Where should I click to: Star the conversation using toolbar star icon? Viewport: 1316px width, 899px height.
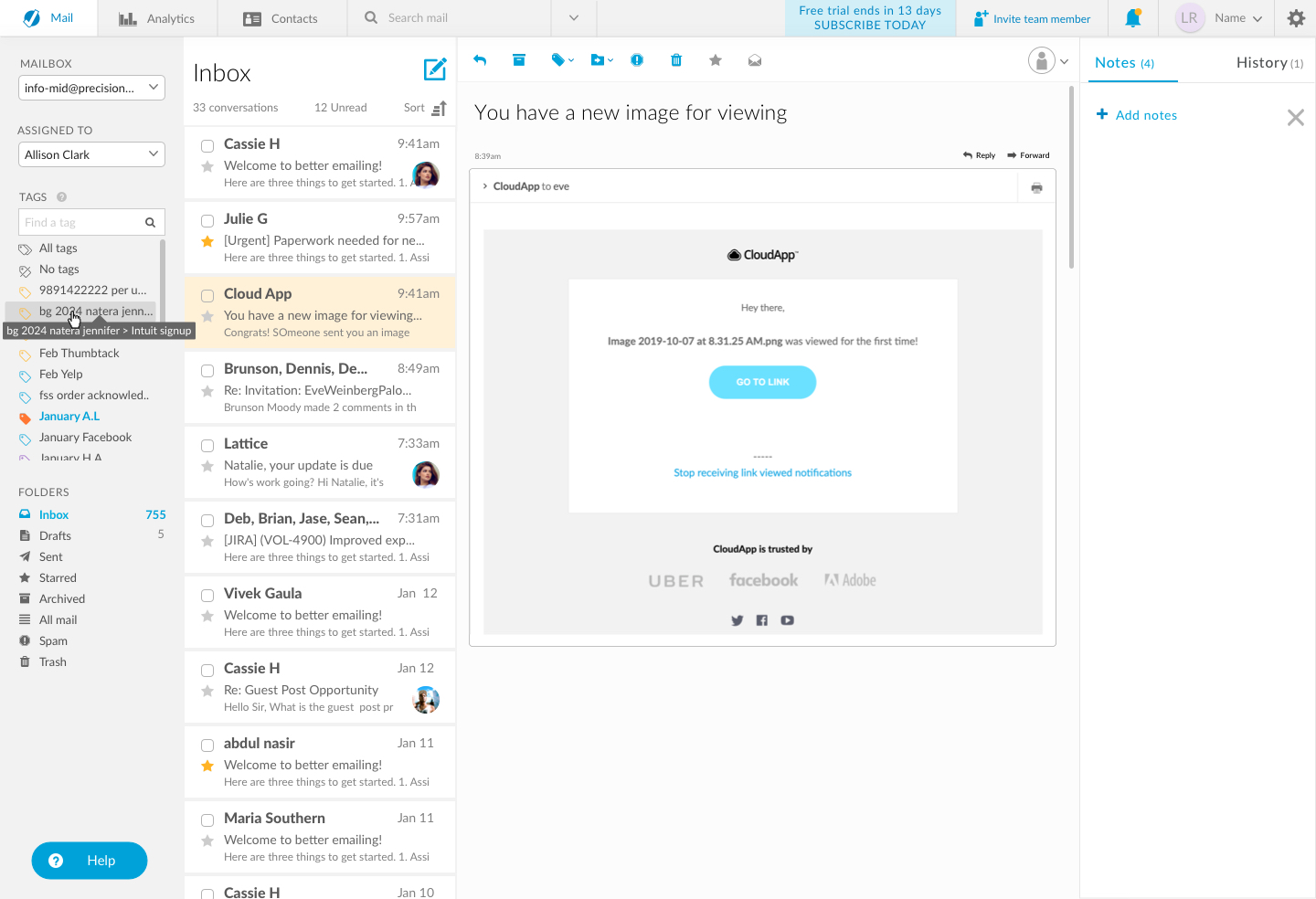[716, 60]
